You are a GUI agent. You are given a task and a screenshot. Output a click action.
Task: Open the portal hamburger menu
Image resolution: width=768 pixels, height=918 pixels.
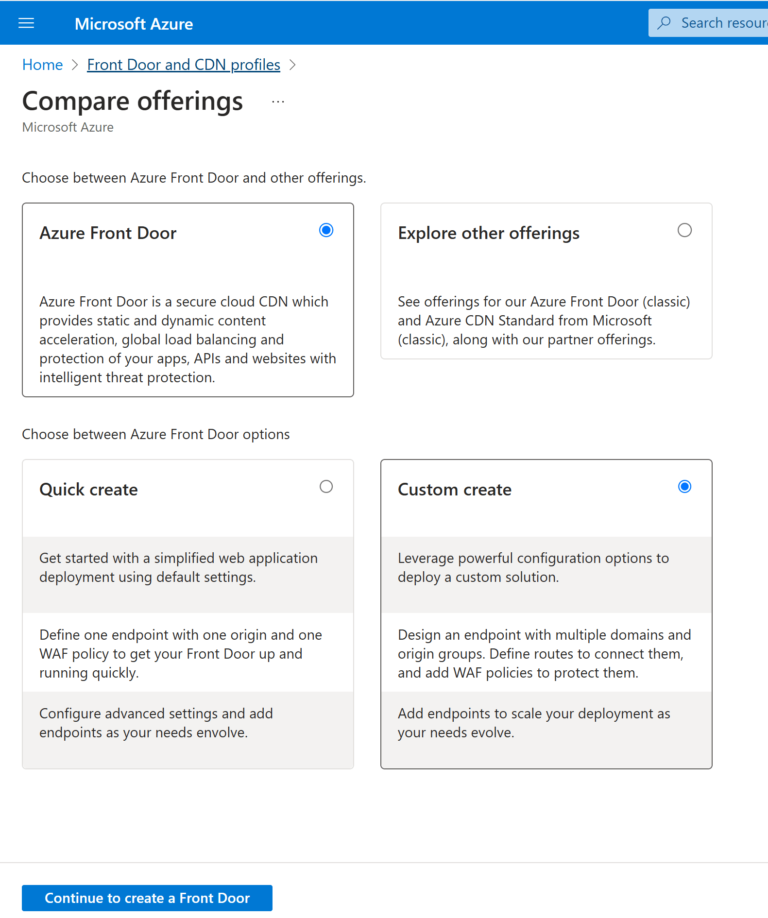pos(26,23)
